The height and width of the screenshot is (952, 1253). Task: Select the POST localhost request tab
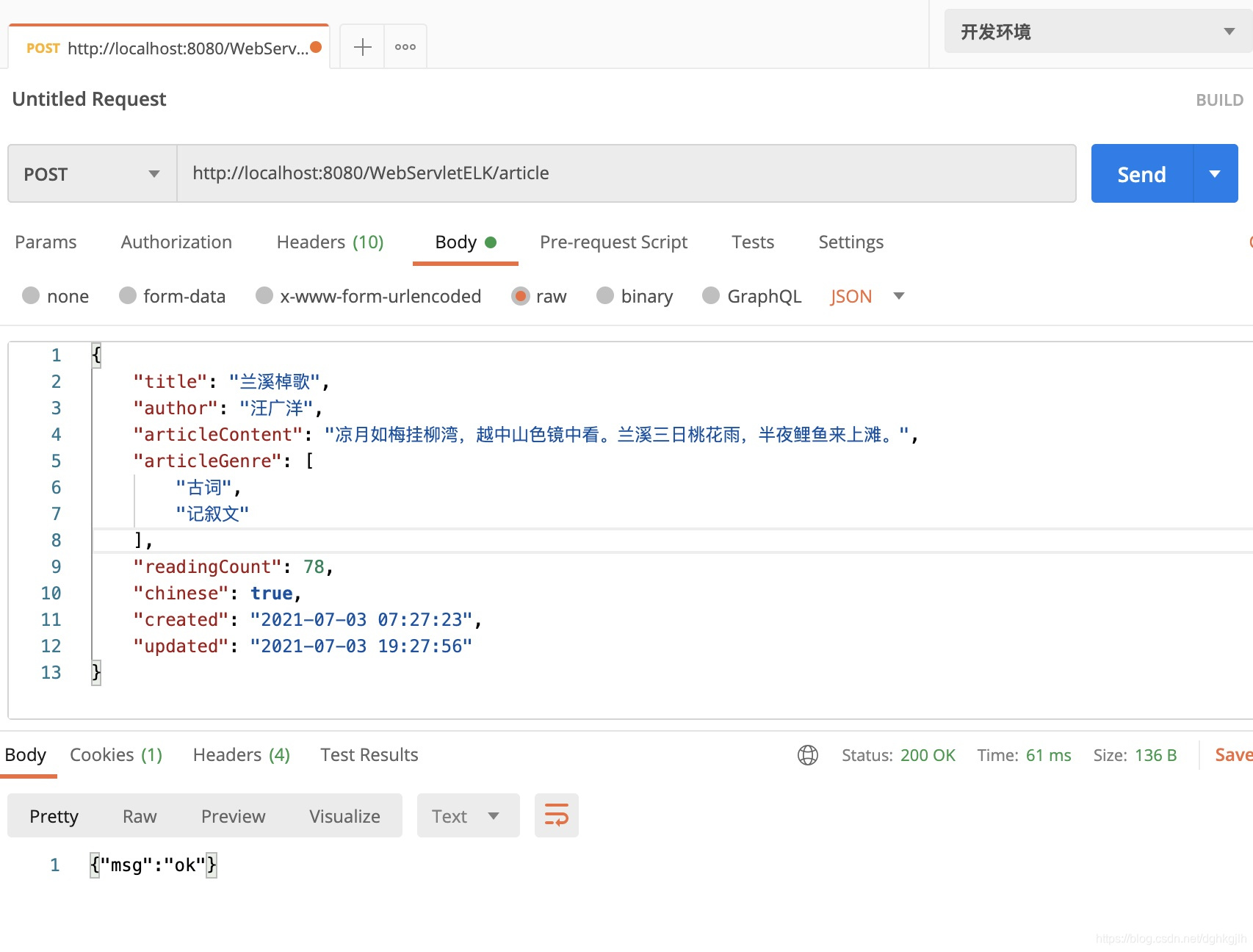(168, 48)
